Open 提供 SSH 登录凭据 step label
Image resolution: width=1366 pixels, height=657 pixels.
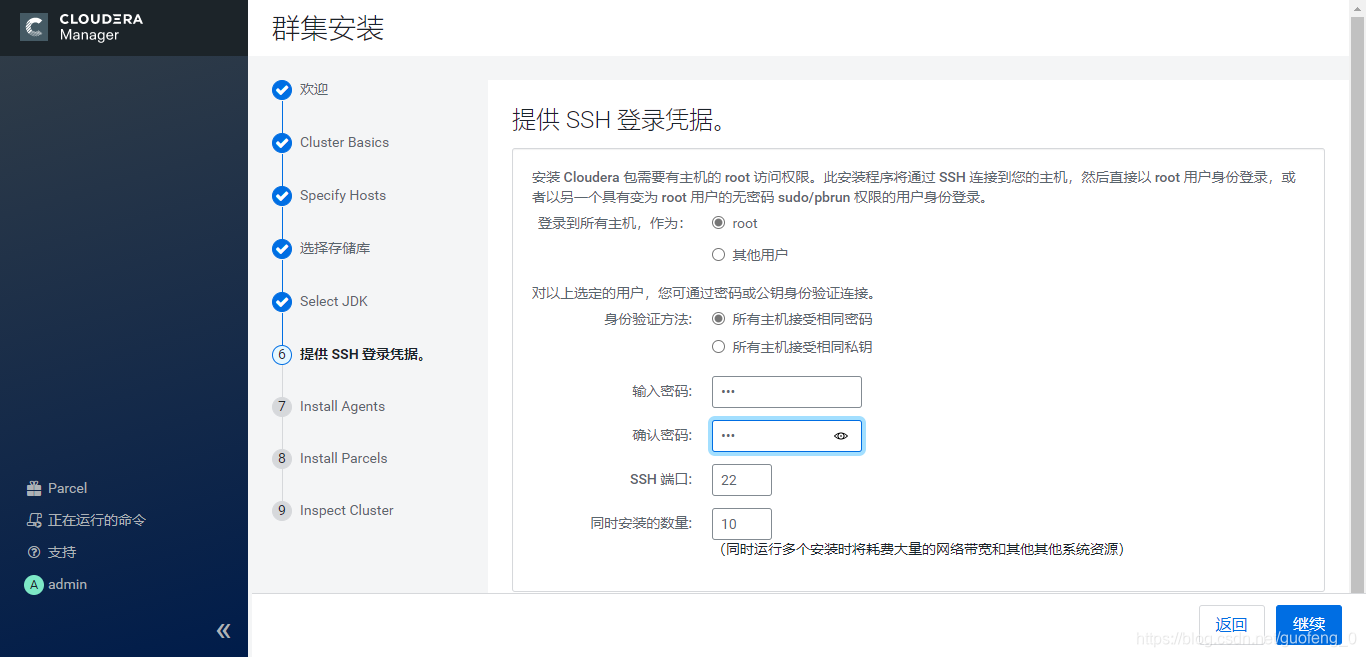[x=364, y=355]
